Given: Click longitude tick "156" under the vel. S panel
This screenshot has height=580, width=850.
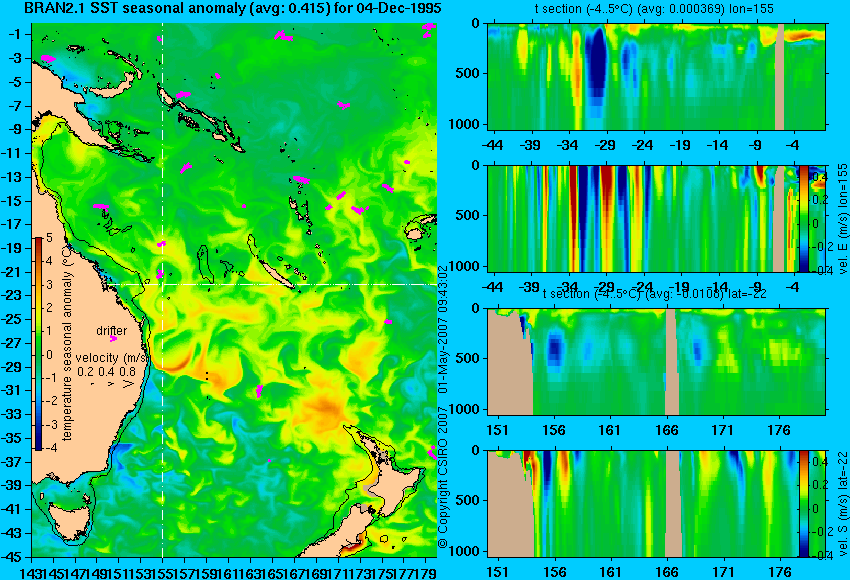Looking at the screenshot, I should click(x=554, y=572).
